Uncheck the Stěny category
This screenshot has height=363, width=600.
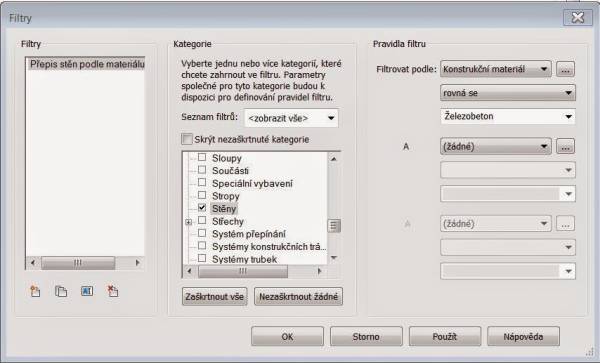pos(202,208)
